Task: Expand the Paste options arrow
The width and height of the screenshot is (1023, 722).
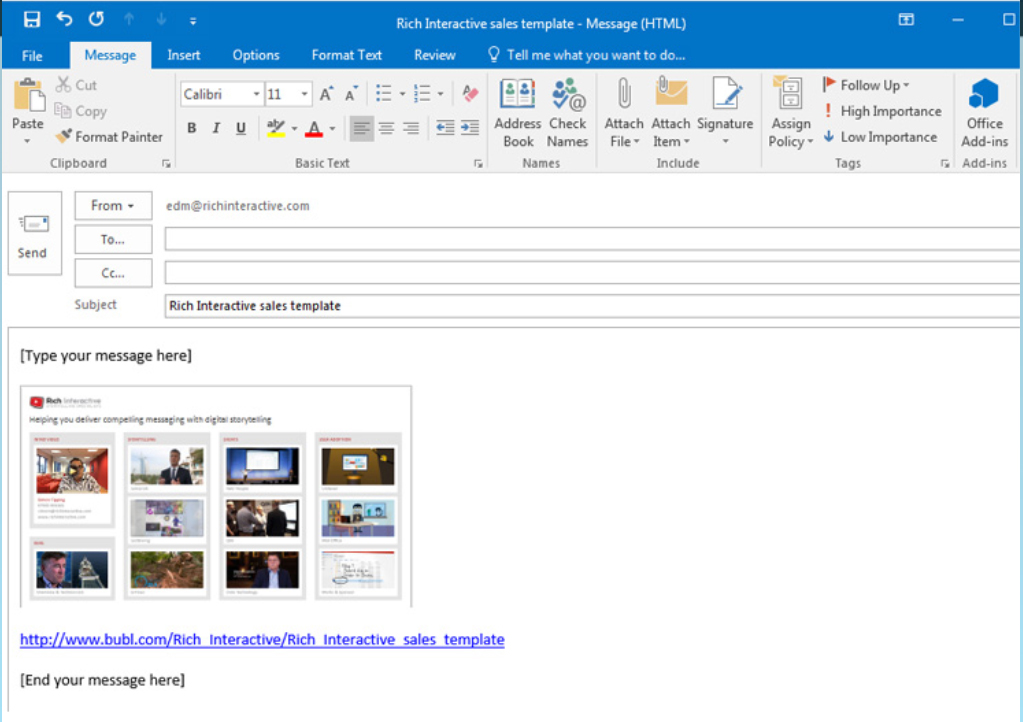Action: tap(27, 141)
